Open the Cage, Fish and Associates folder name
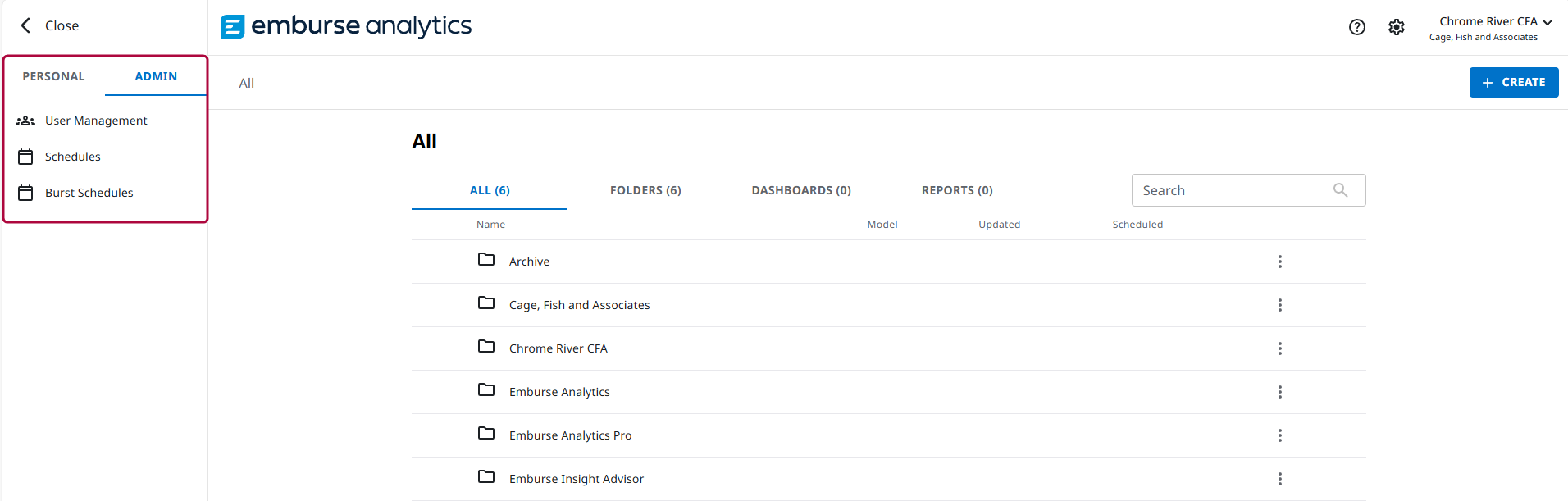1568x501 pixels. pyautogui.click(x=579, y=305)
